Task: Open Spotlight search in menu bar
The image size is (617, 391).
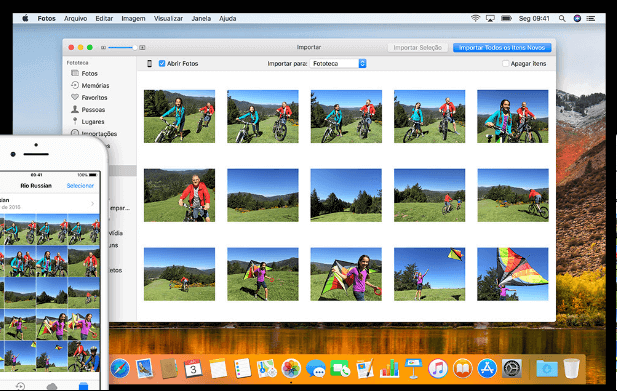Action: point(562,18)
